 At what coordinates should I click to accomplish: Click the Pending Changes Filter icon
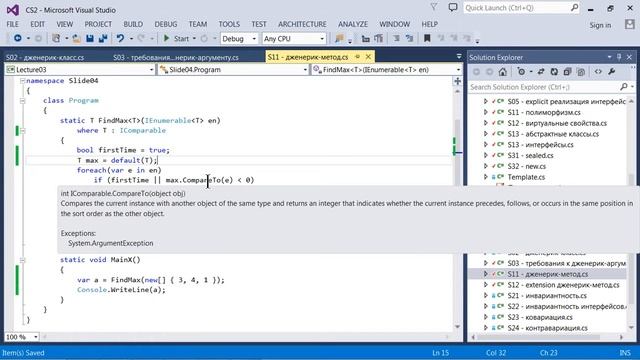(521, 72)
